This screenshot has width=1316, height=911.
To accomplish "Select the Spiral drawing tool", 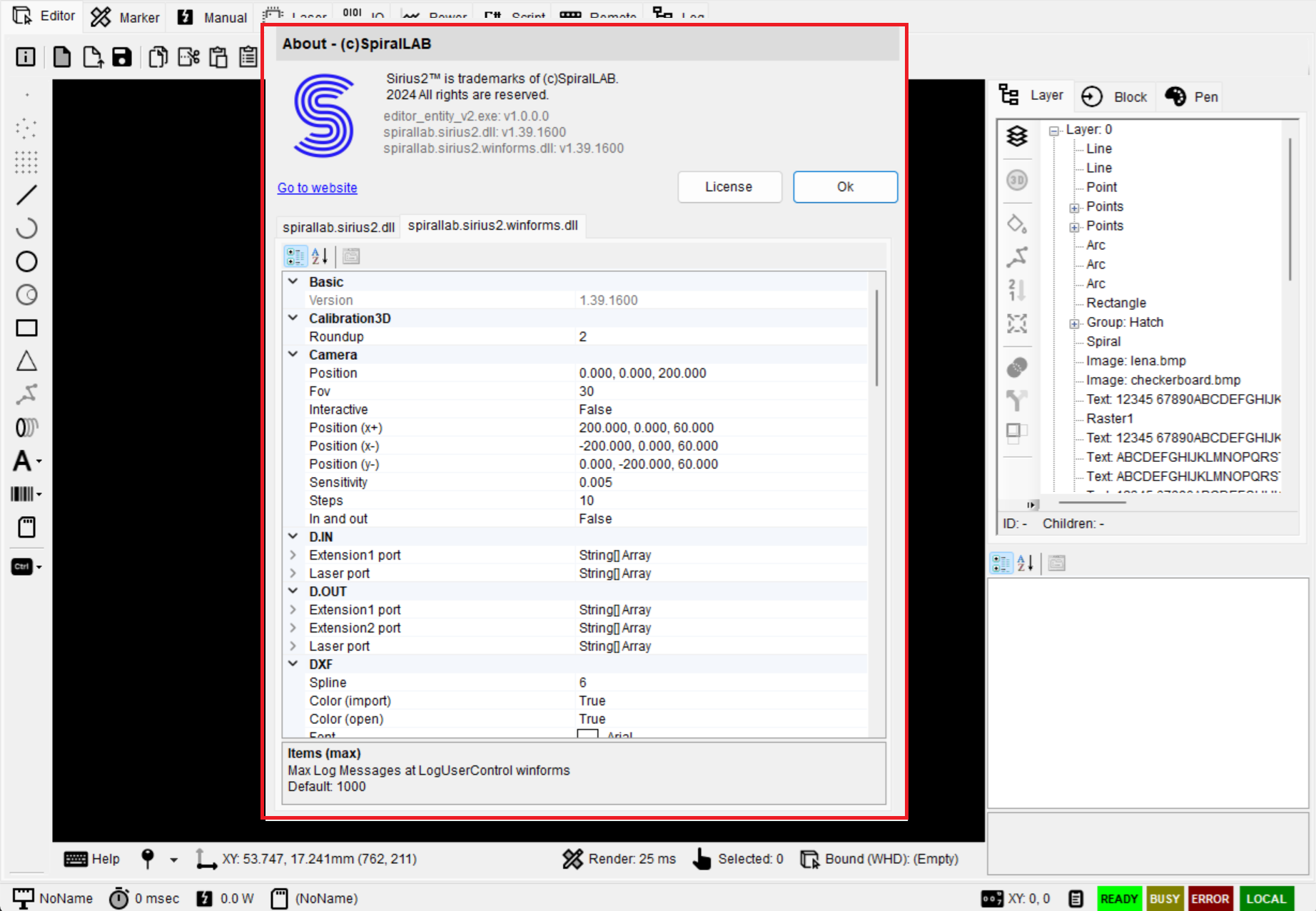I will (x=26, y=427).
